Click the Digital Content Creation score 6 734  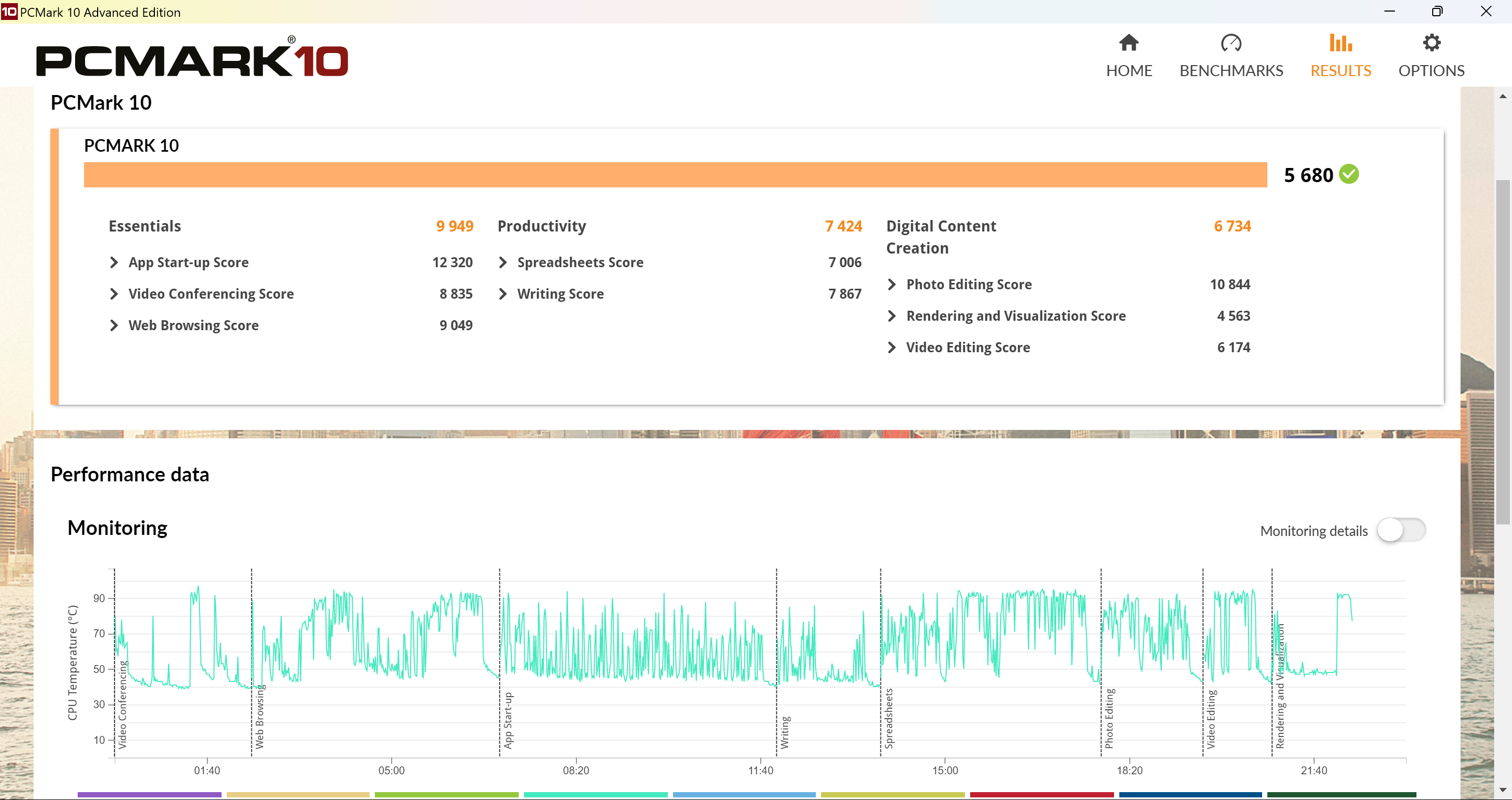(1232, 226)
